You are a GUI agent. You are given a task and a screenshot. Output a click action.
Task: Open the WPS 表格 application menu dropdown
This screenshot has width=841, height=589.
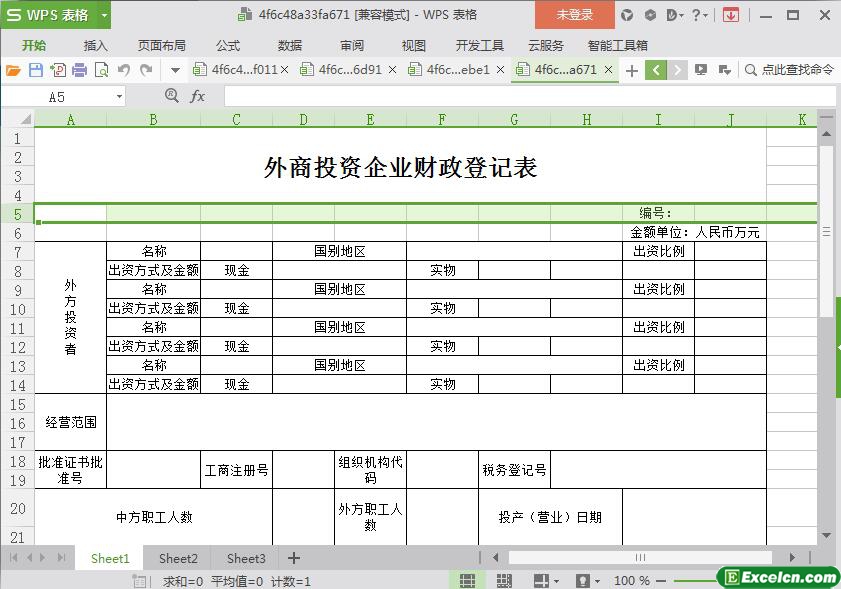[x=105, y=15]
